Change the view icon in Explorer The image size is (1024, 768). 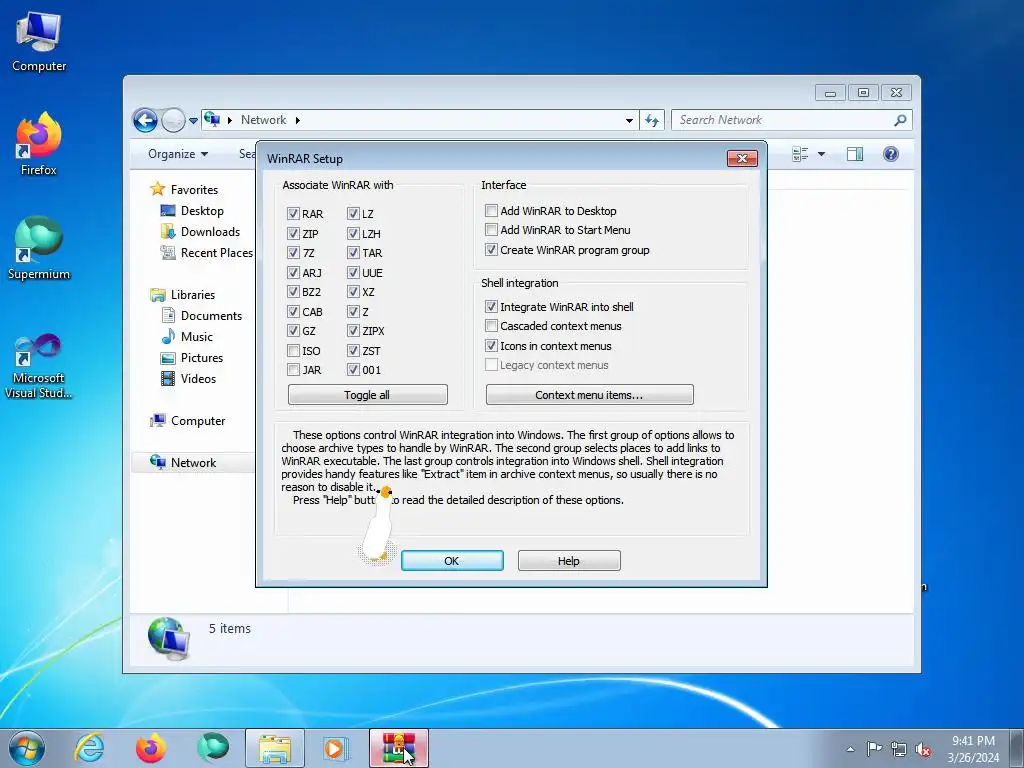point(800,154)
